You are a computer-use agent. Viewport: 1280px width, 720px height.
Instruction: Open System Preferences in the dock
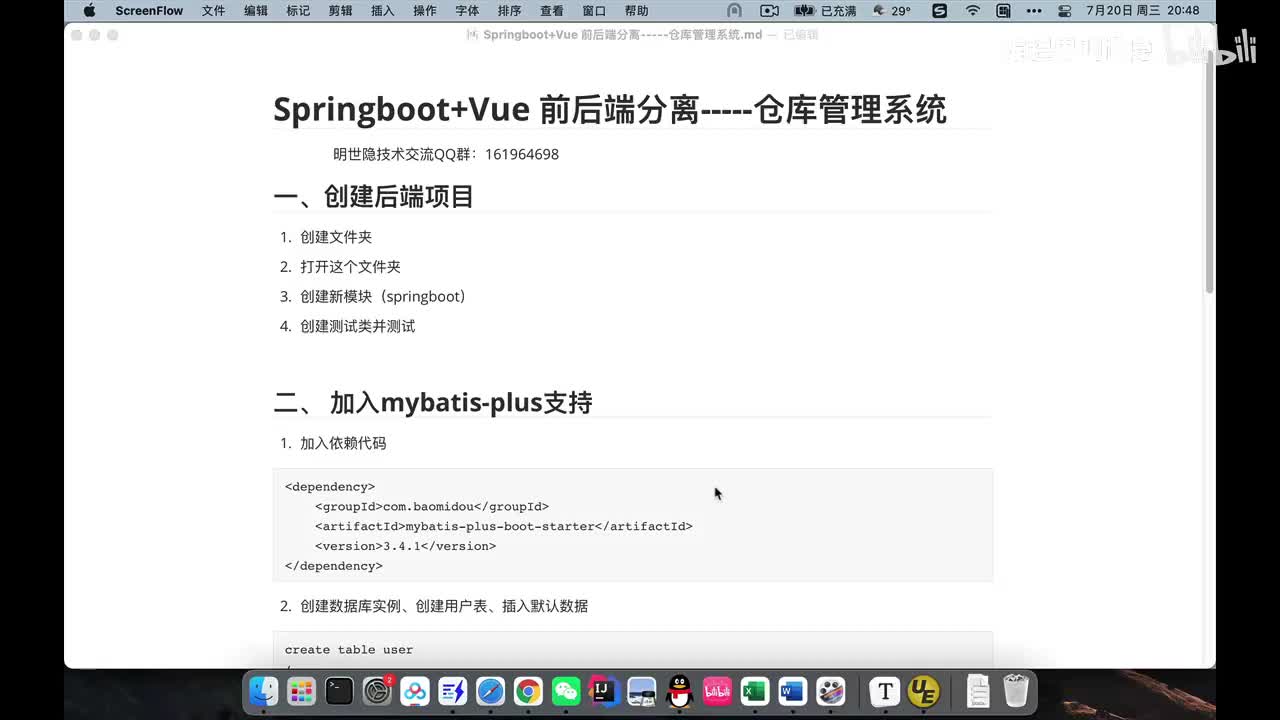tap(377, 691)
